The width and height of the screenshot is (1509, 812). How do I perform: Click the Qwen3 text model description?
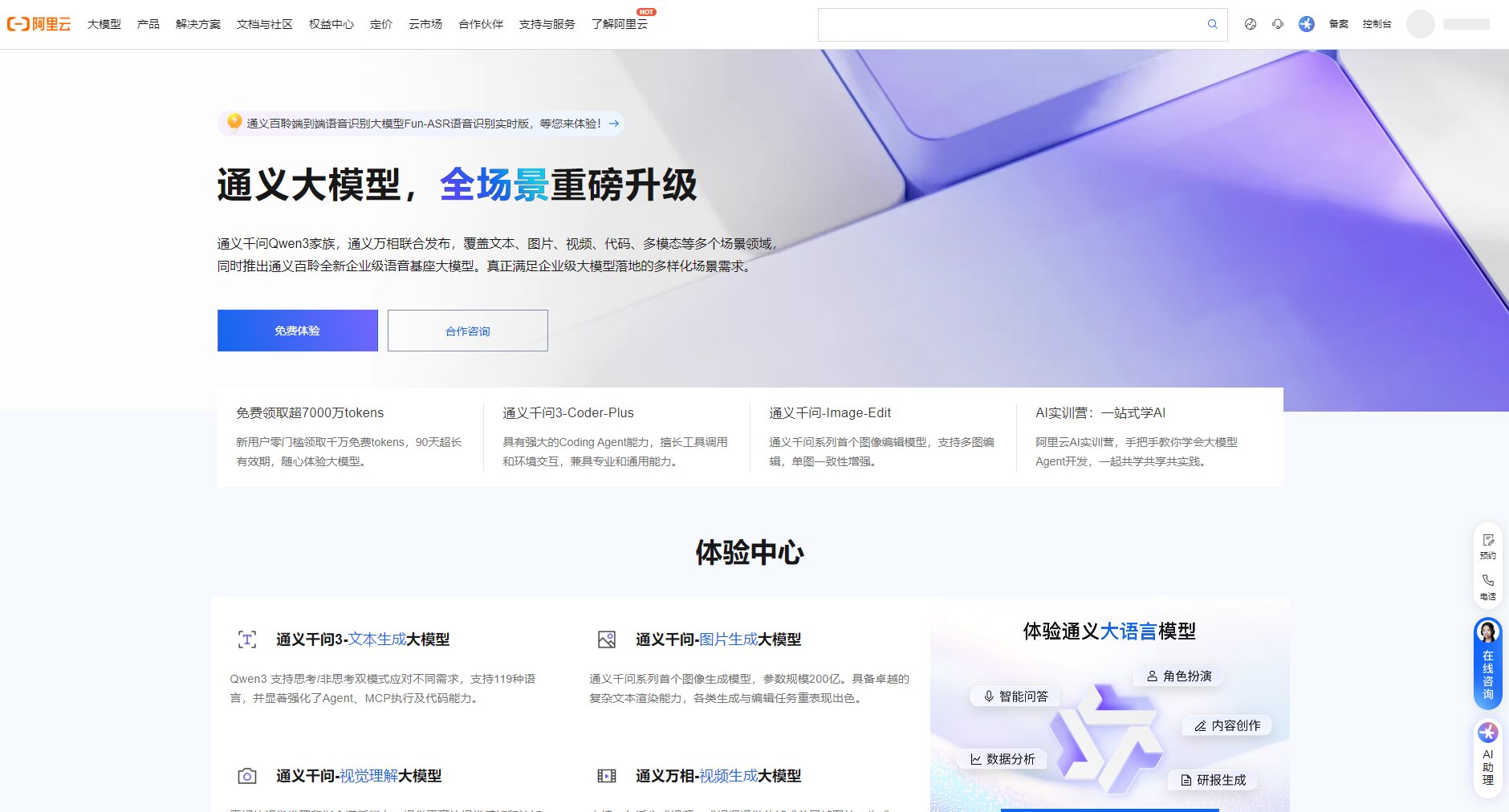[x=383, y=688]
